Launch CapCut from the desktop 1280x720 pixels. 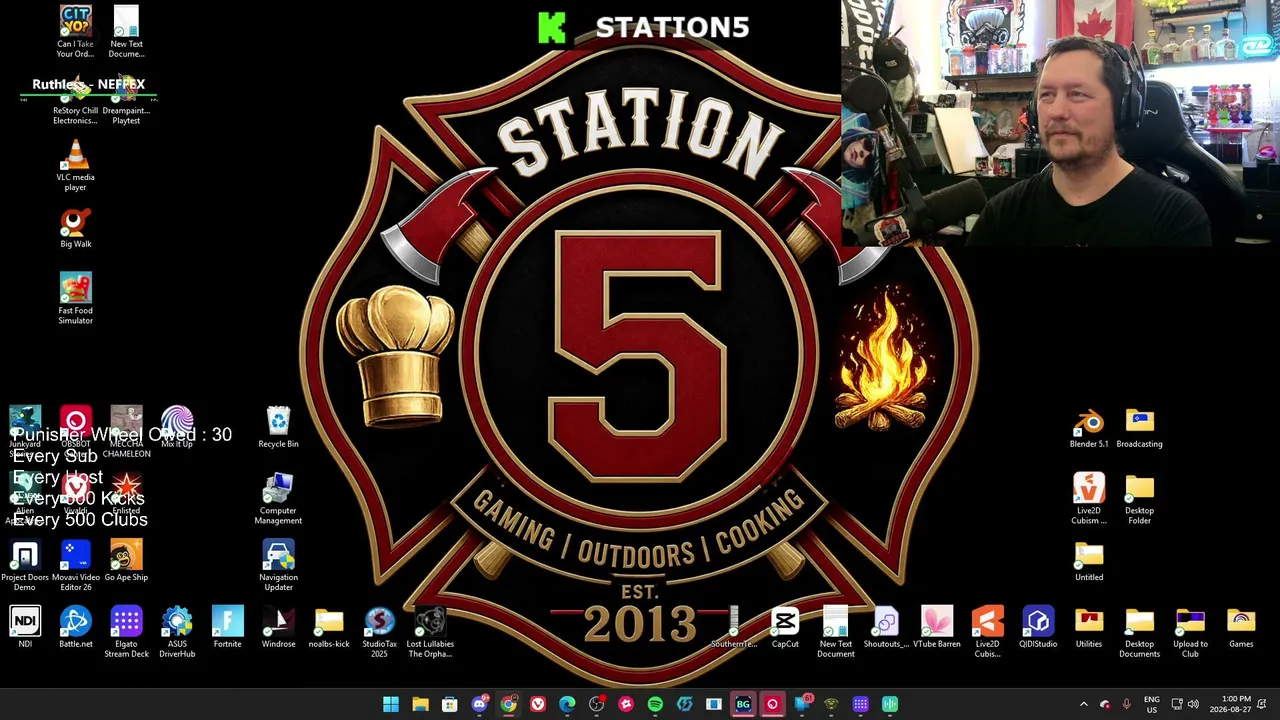click(785, 628)
